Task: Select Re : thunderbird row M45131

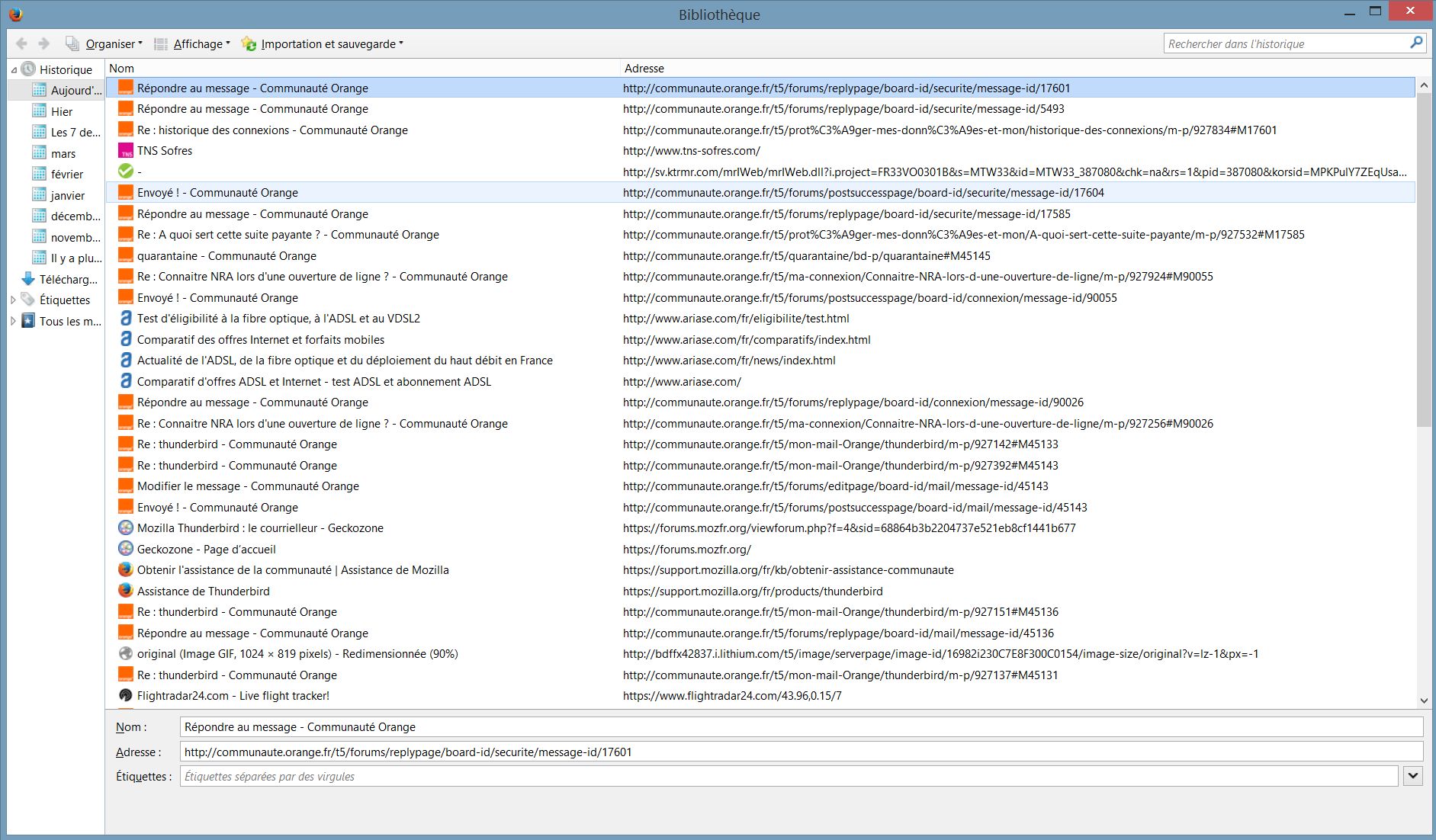Action: point(760,675)
